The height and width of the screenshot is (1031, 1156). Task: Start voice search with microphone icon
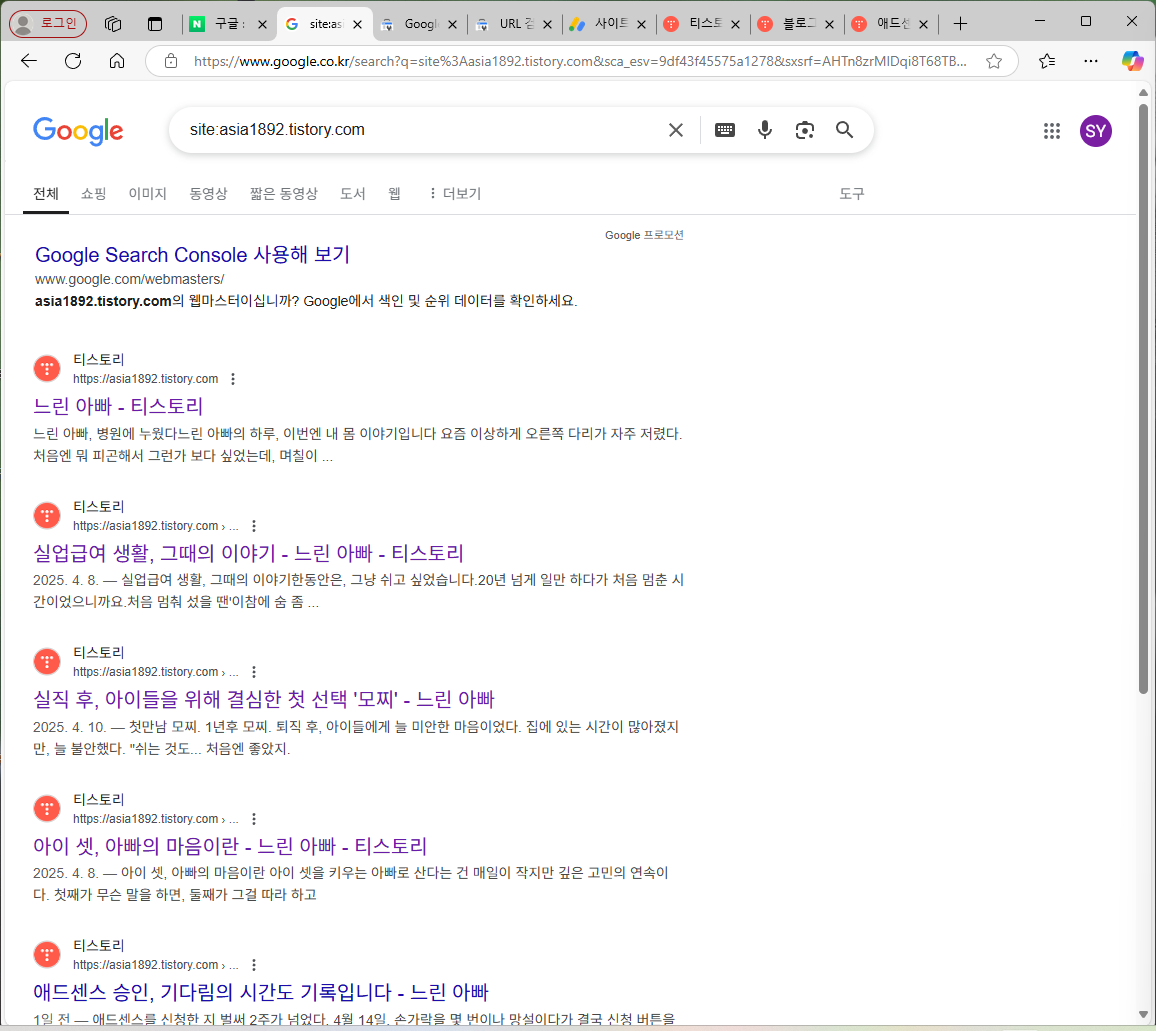[x=765, y=131]
